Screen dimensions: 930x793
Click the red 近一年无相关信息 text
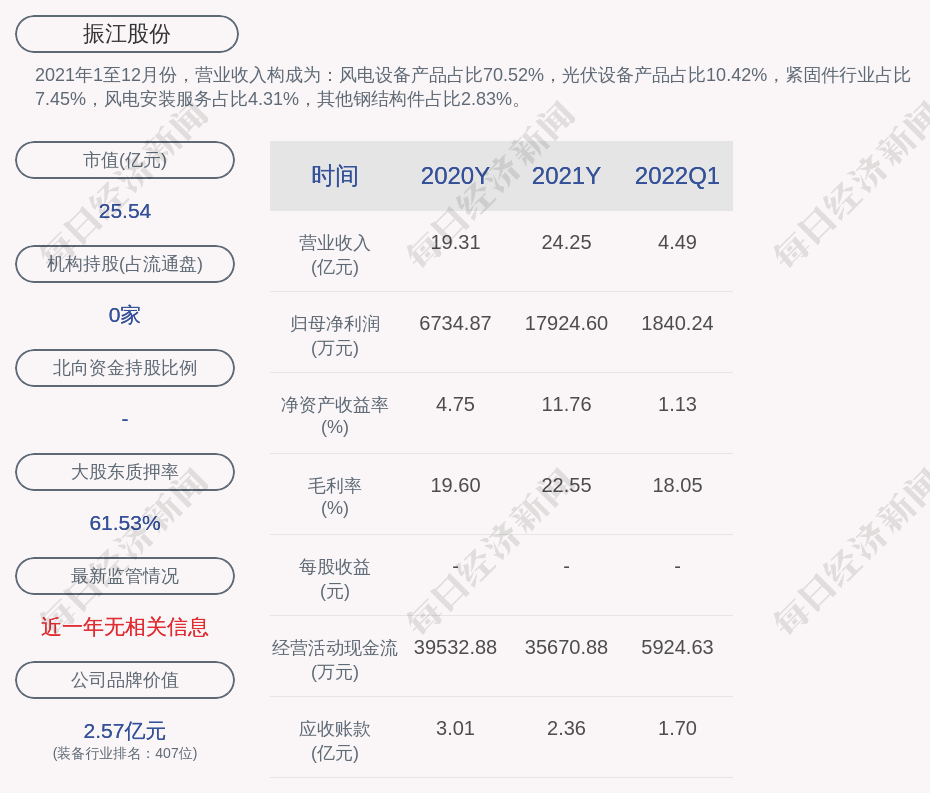pos(125,627)
